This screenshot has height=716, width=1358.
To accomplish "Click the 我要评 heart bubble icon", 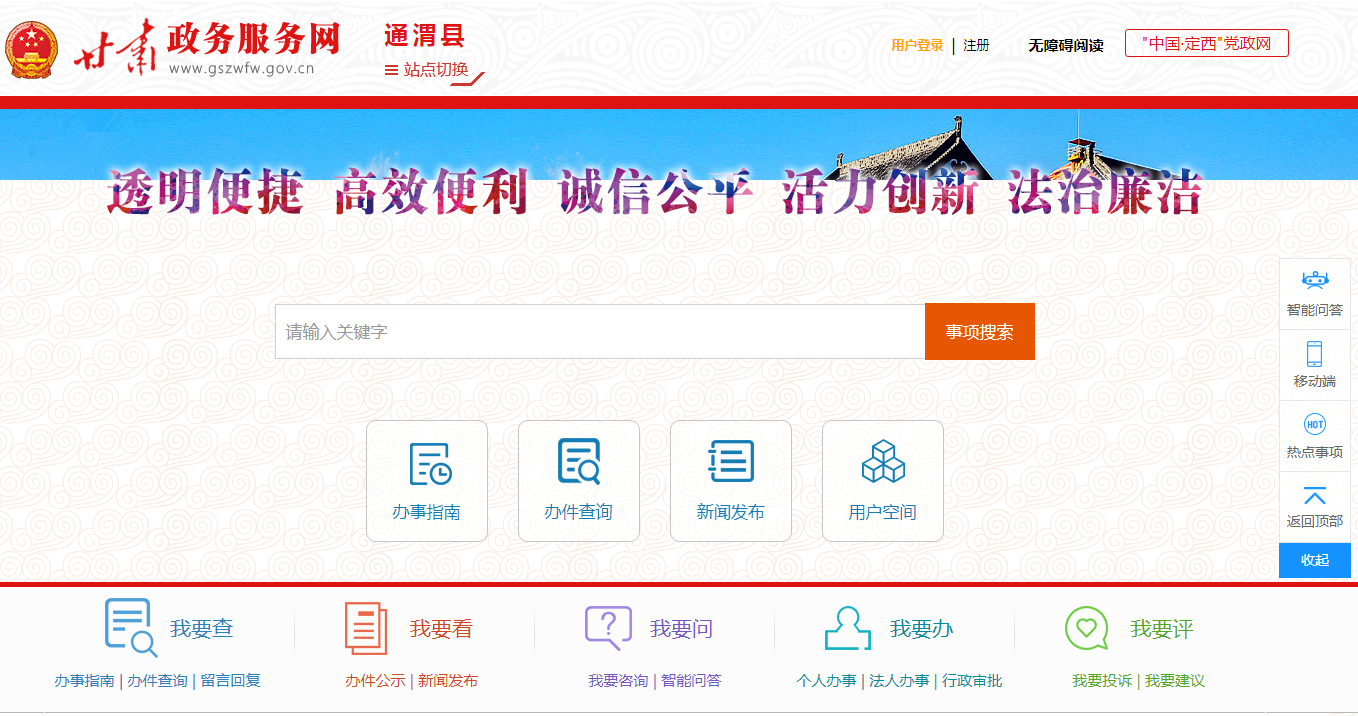I will pyautogui.click(x=1087, y=628).
